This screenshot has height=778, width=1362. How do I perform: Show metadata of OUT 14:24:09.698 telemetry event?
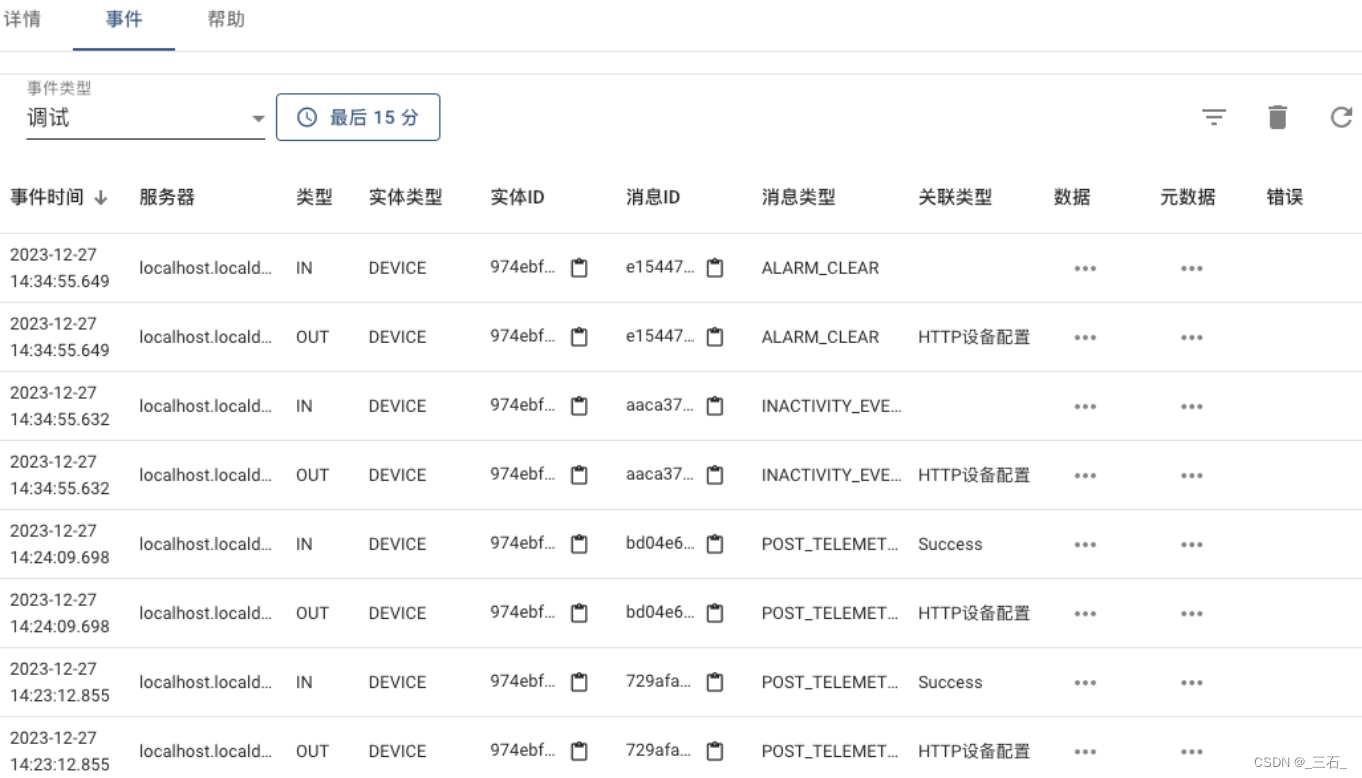[x=1191, y=613]
